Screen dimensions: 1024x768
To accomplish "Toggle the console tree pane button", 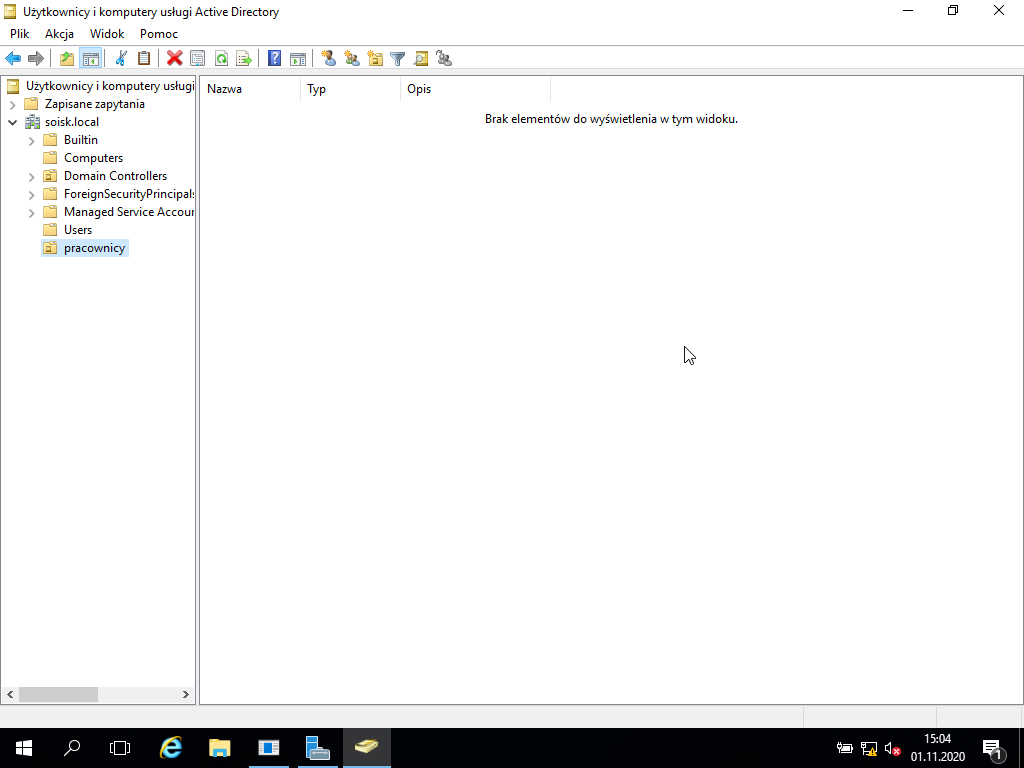I will click(90, 58).
